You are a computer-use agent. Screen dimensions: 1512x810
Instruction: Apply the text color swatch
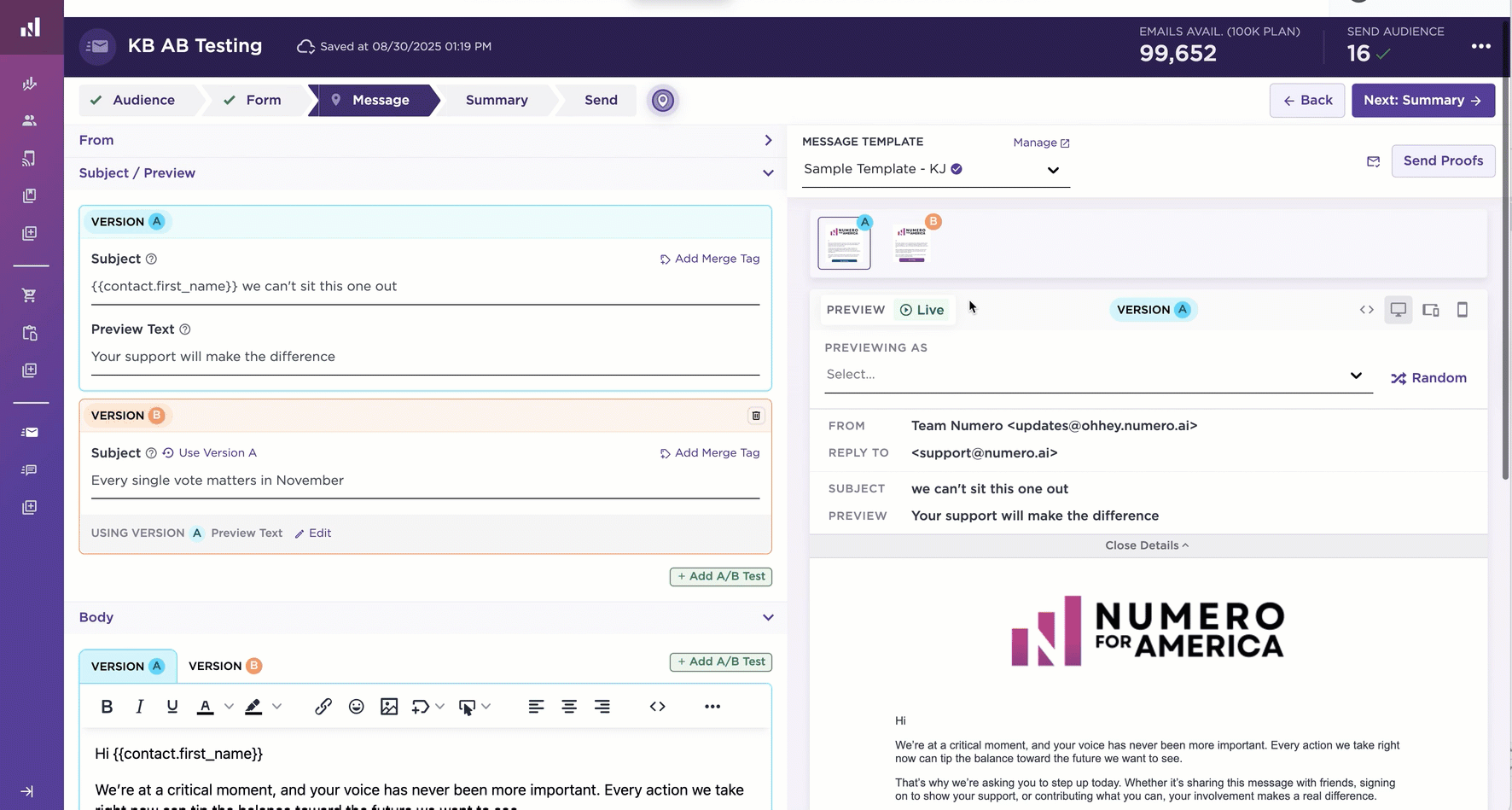click(x=206, y=707)
